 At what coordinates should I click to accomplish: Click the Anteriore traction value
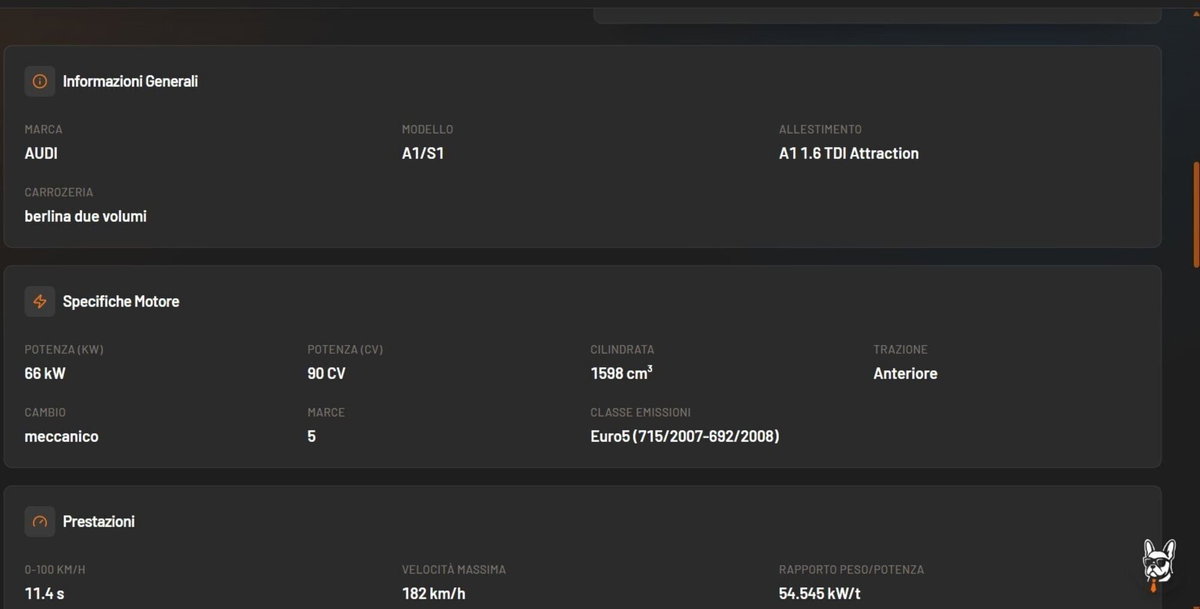(906, 373)
